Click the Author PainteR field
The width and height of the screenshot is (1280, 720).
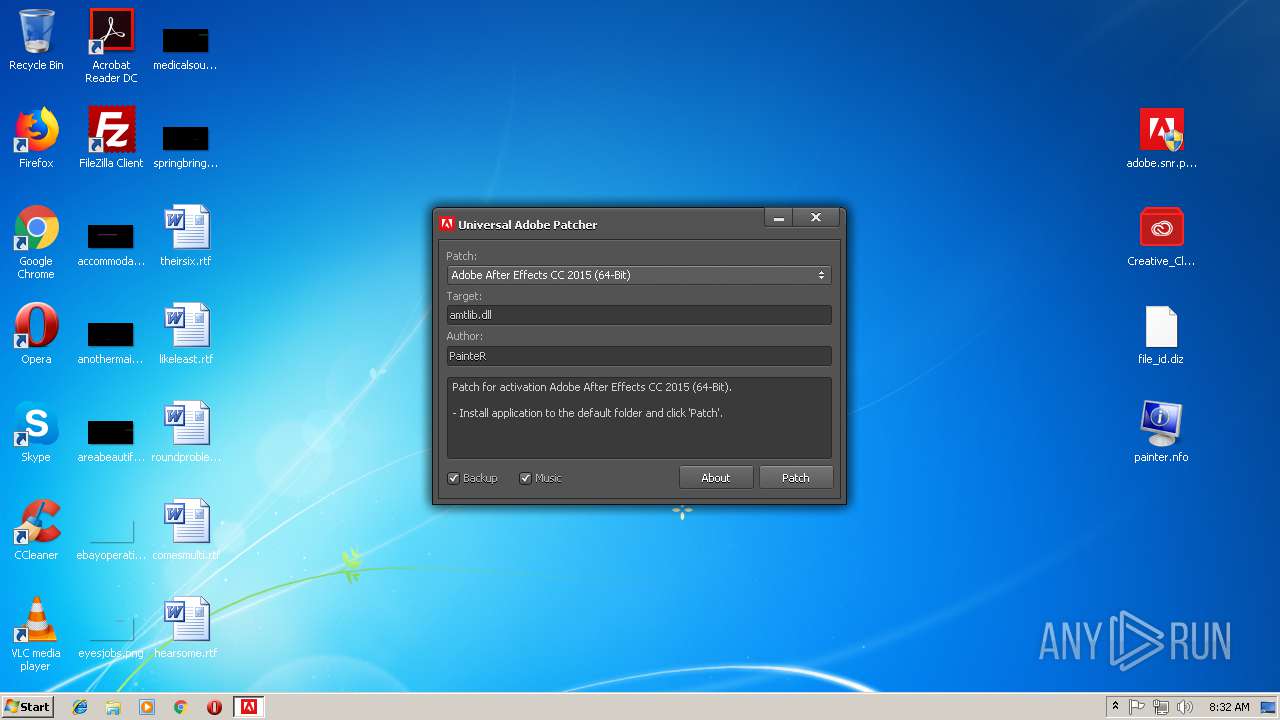point(638,356)
